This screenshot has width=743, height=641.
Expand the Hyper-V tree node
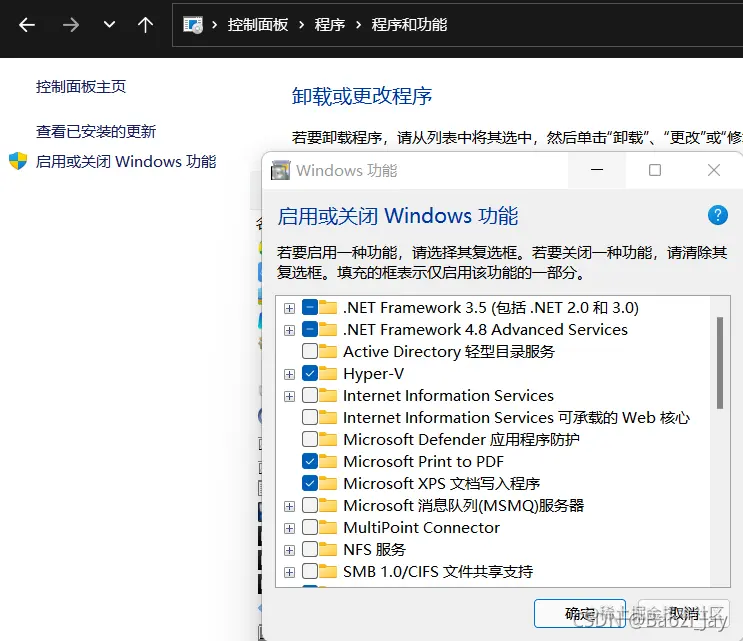point(289,374)
